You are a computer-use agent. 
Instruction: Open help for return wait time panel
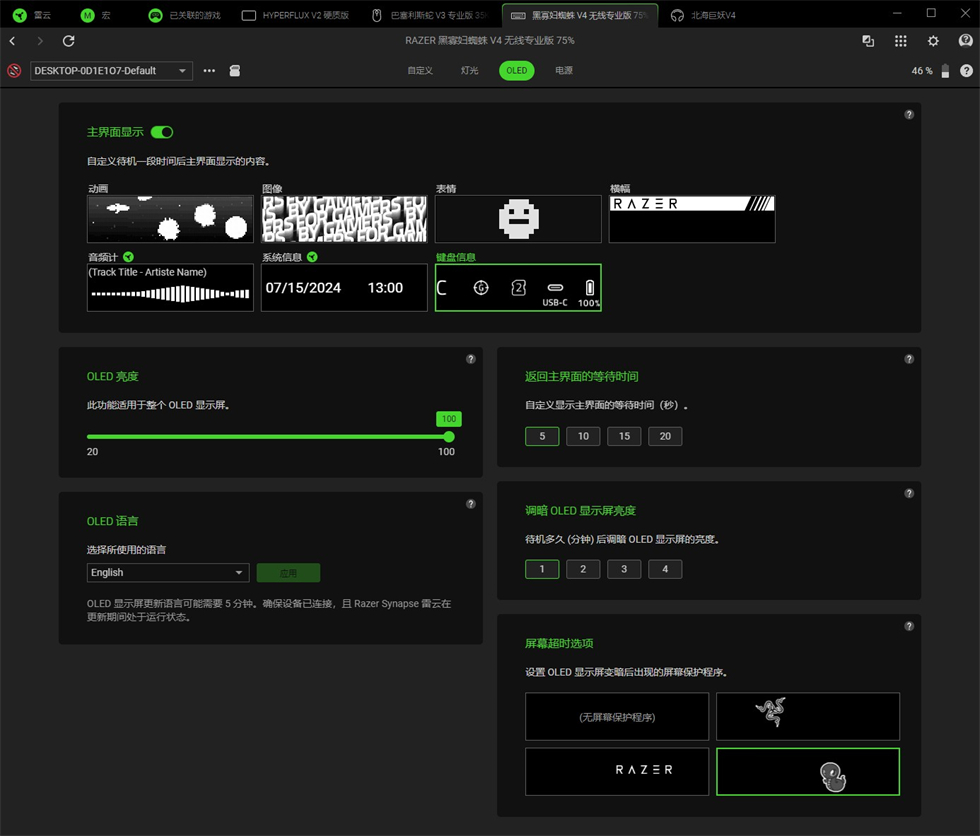point(909,359)
